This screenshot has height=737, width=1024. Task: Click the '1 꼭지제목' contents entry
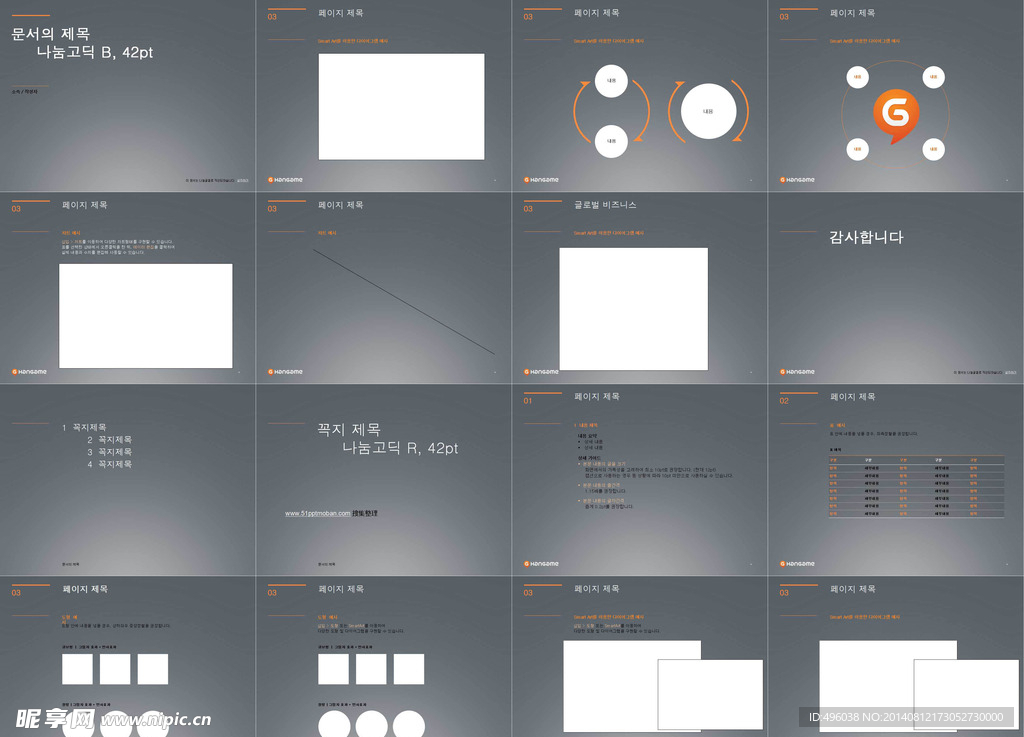pos(84,428)
